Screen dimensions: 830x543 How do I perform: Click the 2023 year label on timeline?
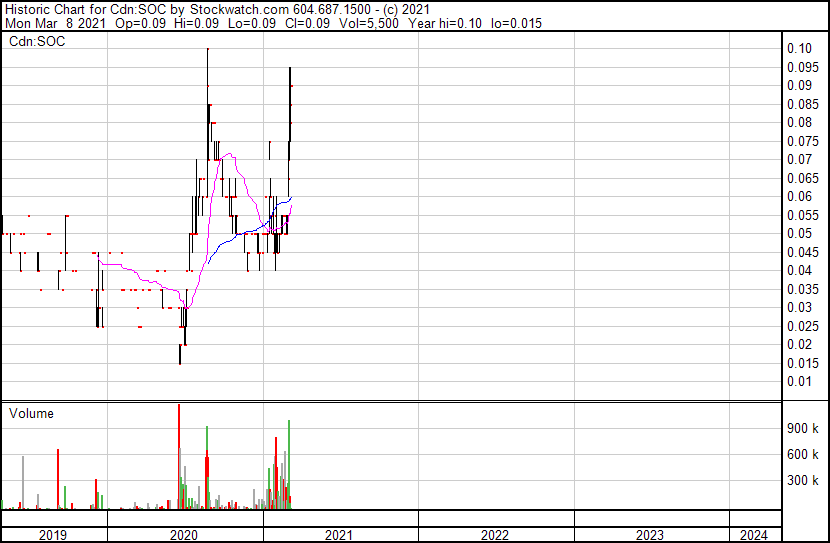point(650,535)
